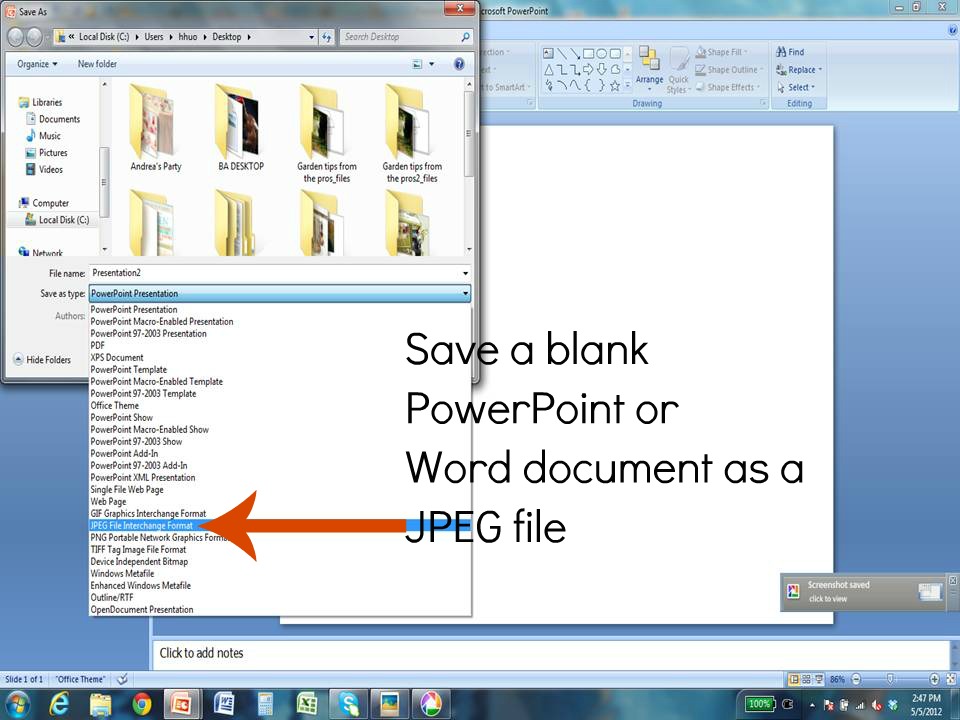Open the Save as type combo box
The height and width of the screenshot is (720, 960).
[x=280, y=293]
